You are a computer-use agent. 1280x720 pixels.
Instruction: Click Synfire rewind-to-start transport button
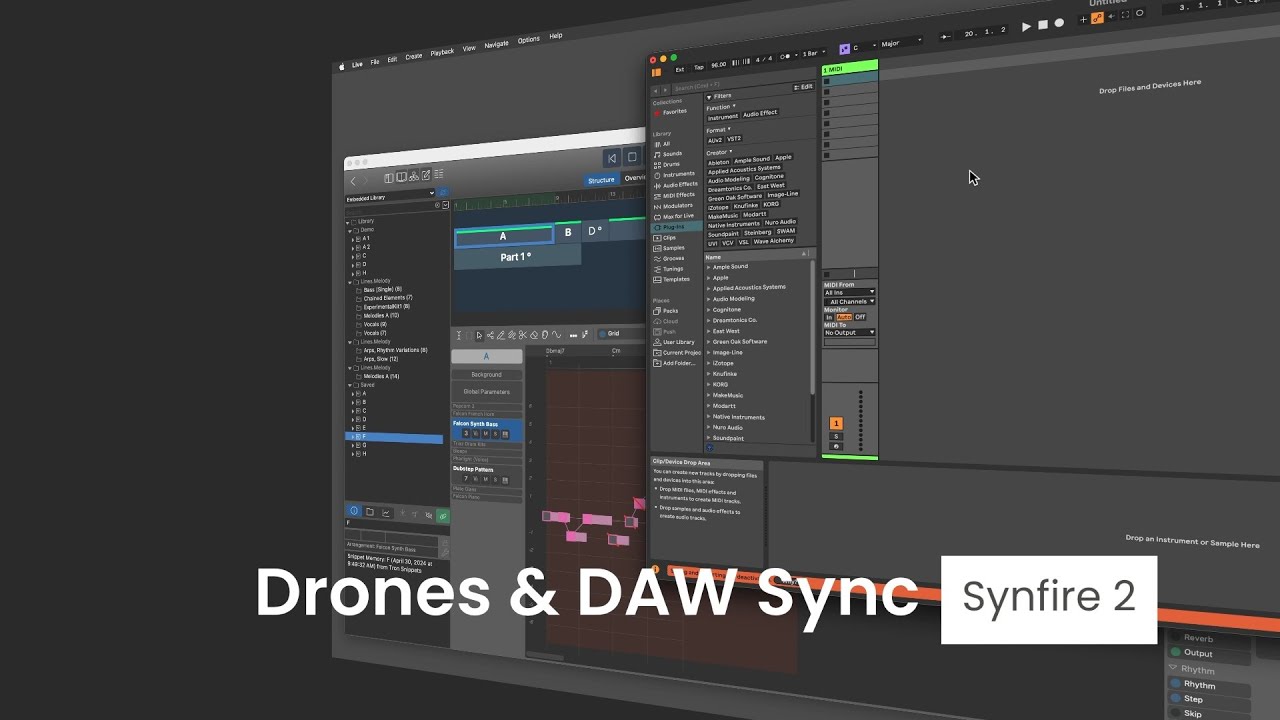point(612,158)
